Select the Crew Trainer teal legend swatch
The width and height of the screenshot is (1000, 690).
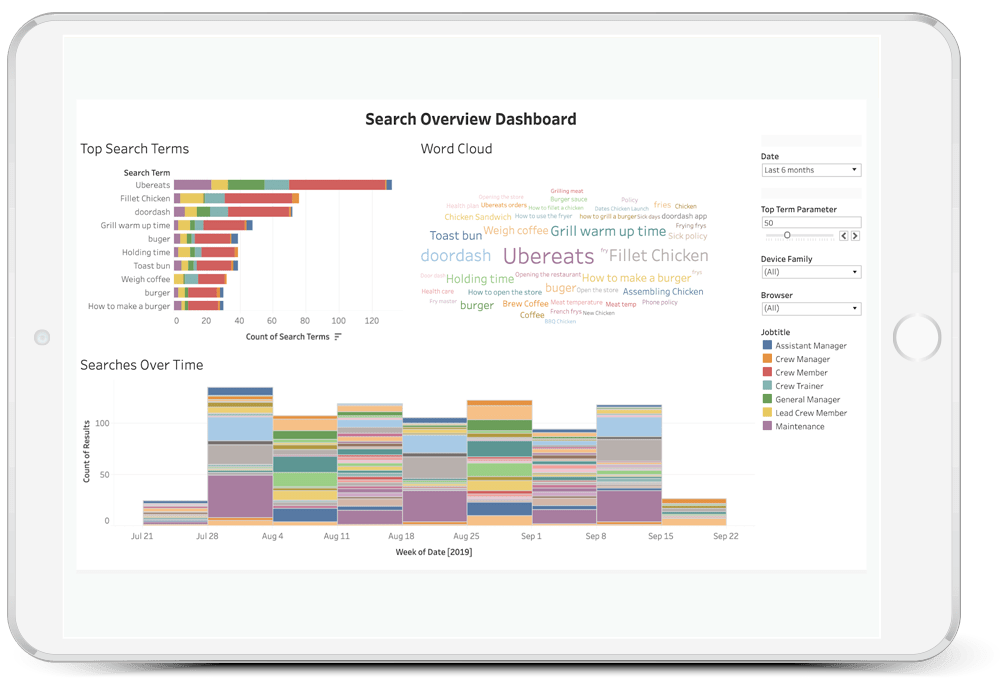tap(767, 385)
